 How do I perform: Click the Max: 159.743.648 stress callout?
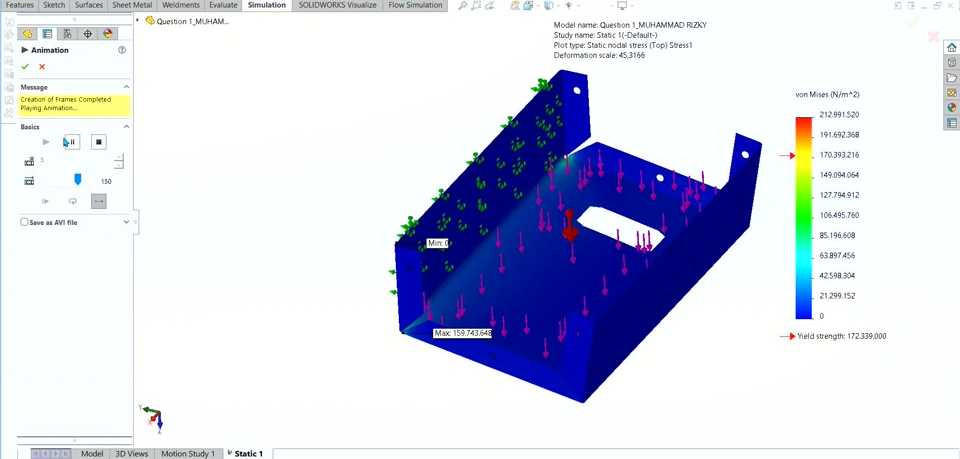(x=462, y=334)
